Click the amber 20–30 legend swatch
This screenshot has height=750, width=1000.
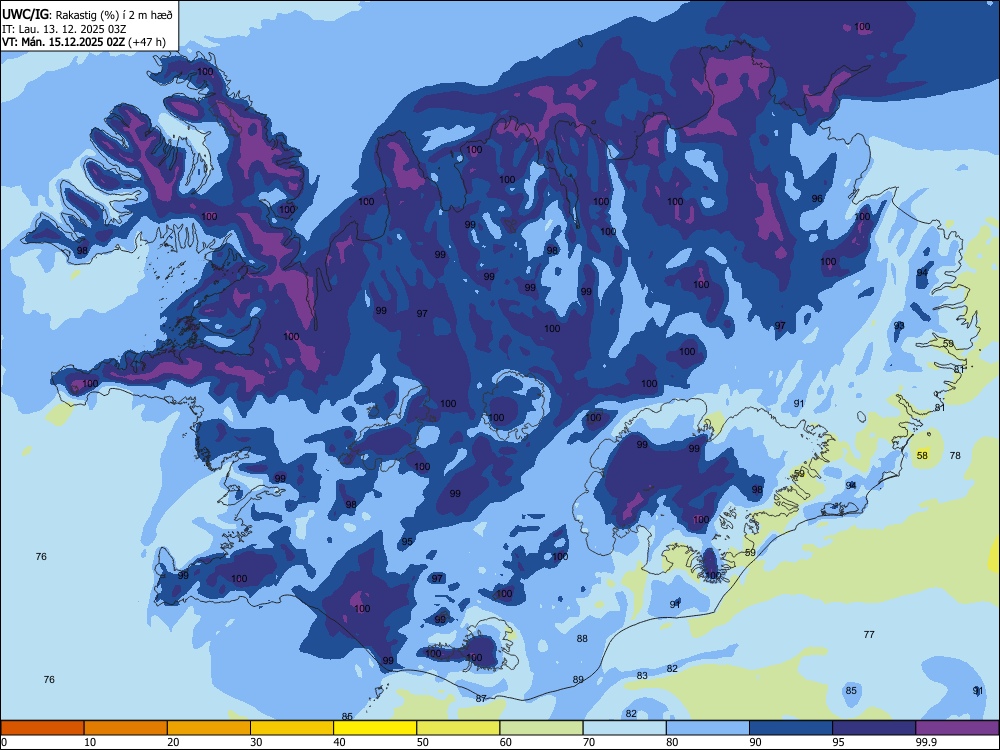(x=209, y=728)
